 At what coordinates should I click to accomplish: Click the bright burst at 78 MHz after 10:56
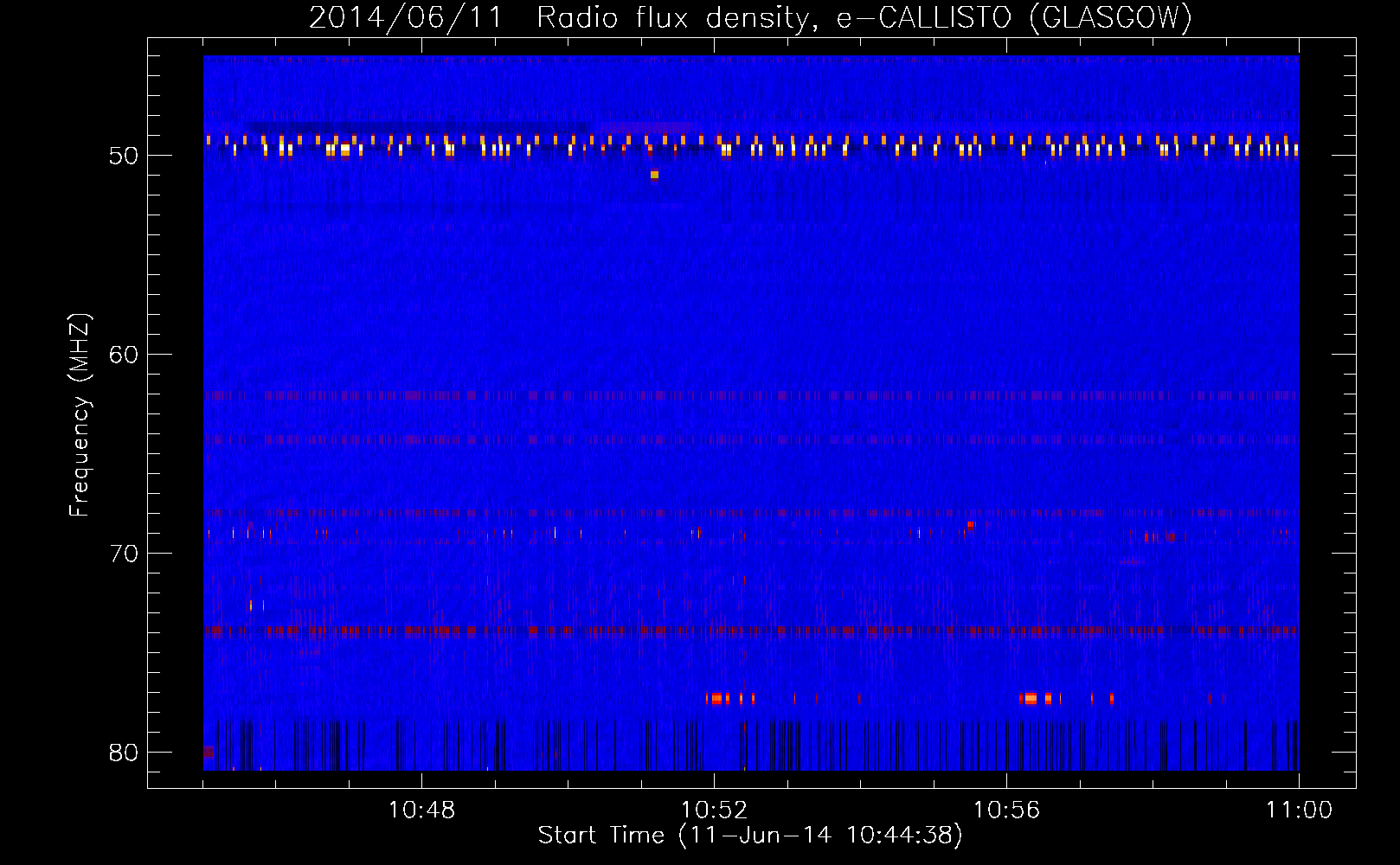pos(1030,698)
